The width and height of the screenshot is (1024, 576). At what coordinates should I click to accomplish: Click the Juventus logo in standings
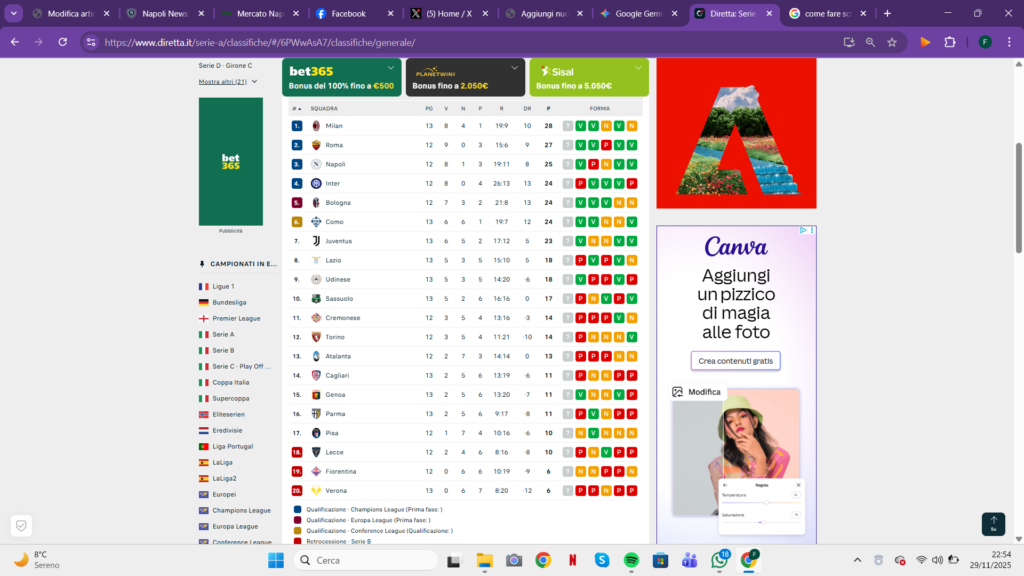316,241
